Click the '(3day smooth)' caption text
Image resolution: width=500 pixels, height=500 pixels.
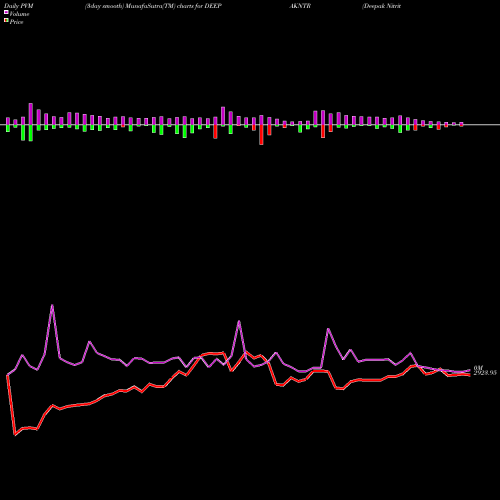pos(105,6)
